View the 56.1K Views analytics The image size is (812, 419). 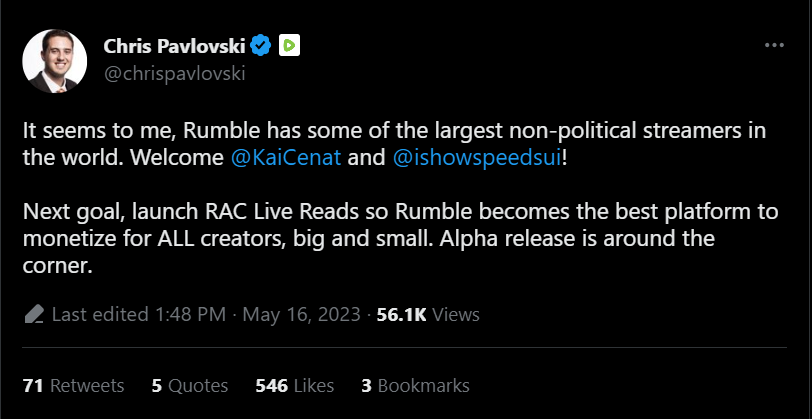coord(427,314)
